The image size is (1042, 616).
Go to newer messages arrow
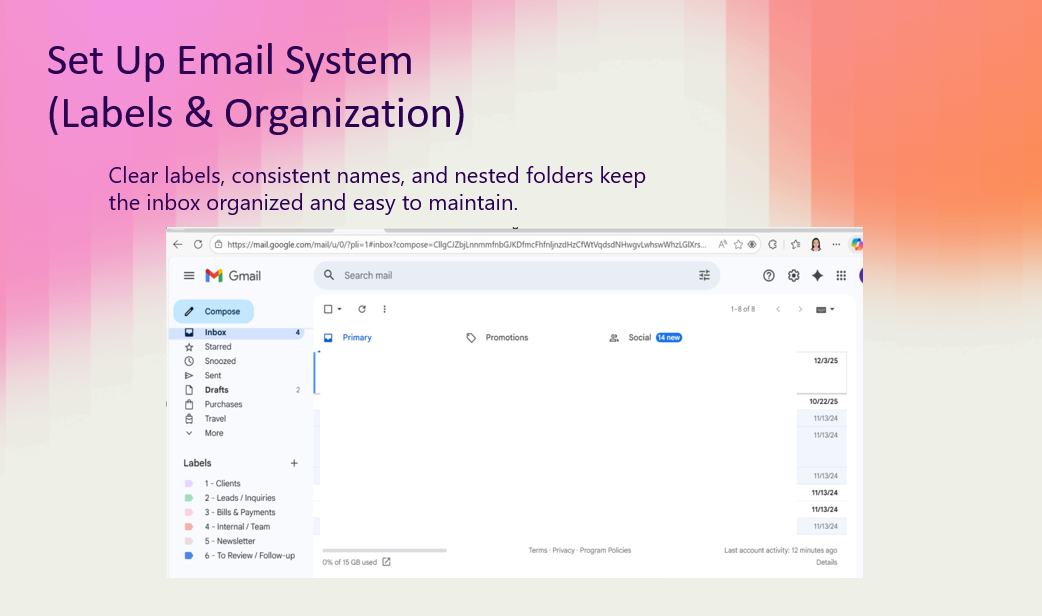pos(778,309)
